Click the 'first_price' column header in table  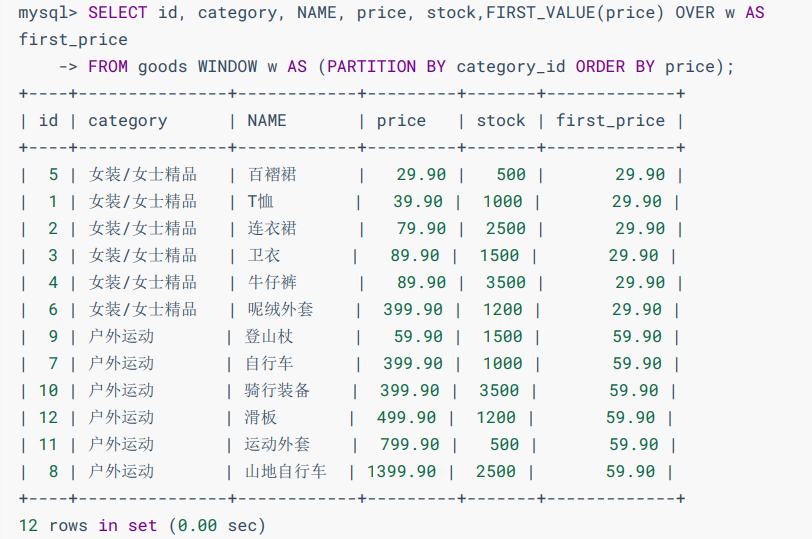(x=611, y=121)
